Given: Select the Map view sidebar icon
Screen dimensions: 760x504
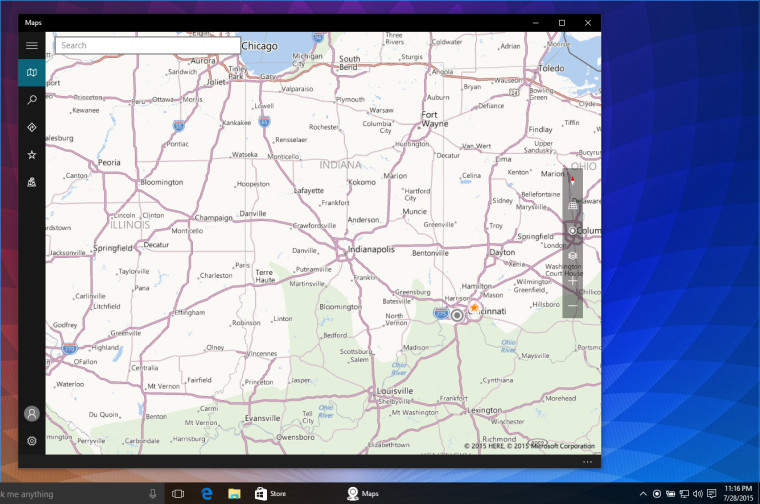Looking at the screenshot, I should (x=32, y=73).
